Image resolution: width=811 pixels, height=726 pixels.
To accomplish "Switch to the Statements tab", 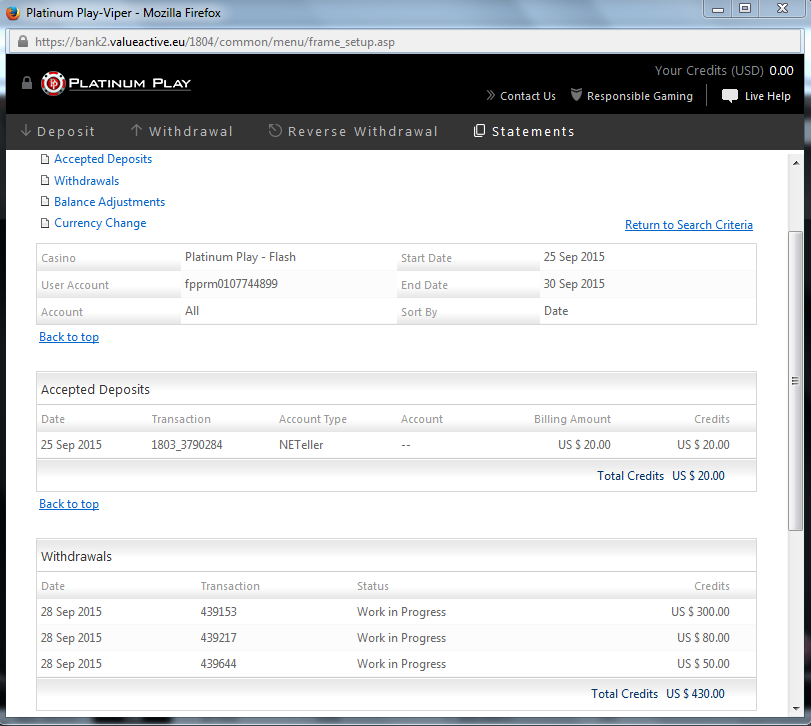I will click(x=524, y=131).
